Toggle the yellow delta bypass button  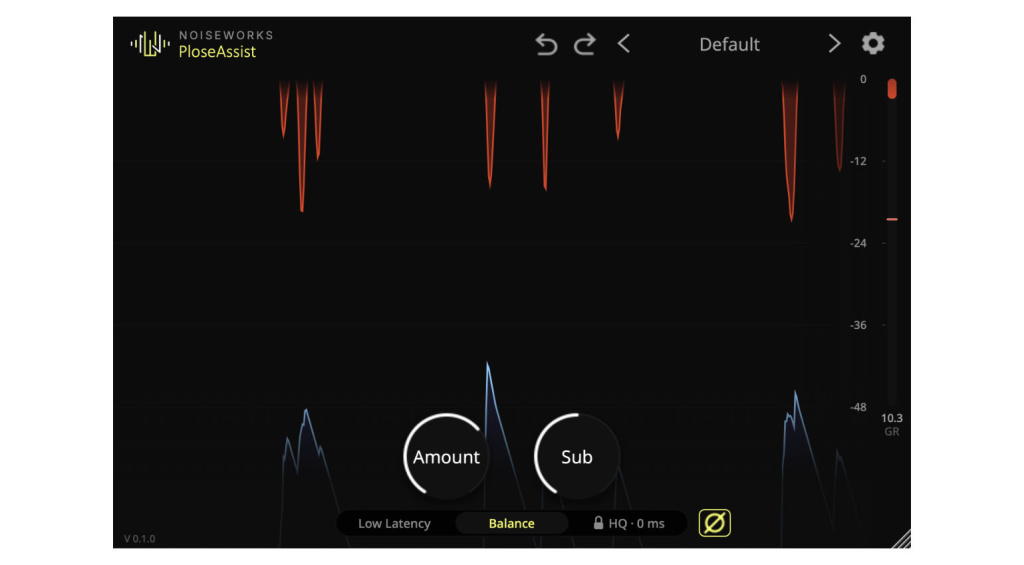pyautogui.click(x=714, y=523)
